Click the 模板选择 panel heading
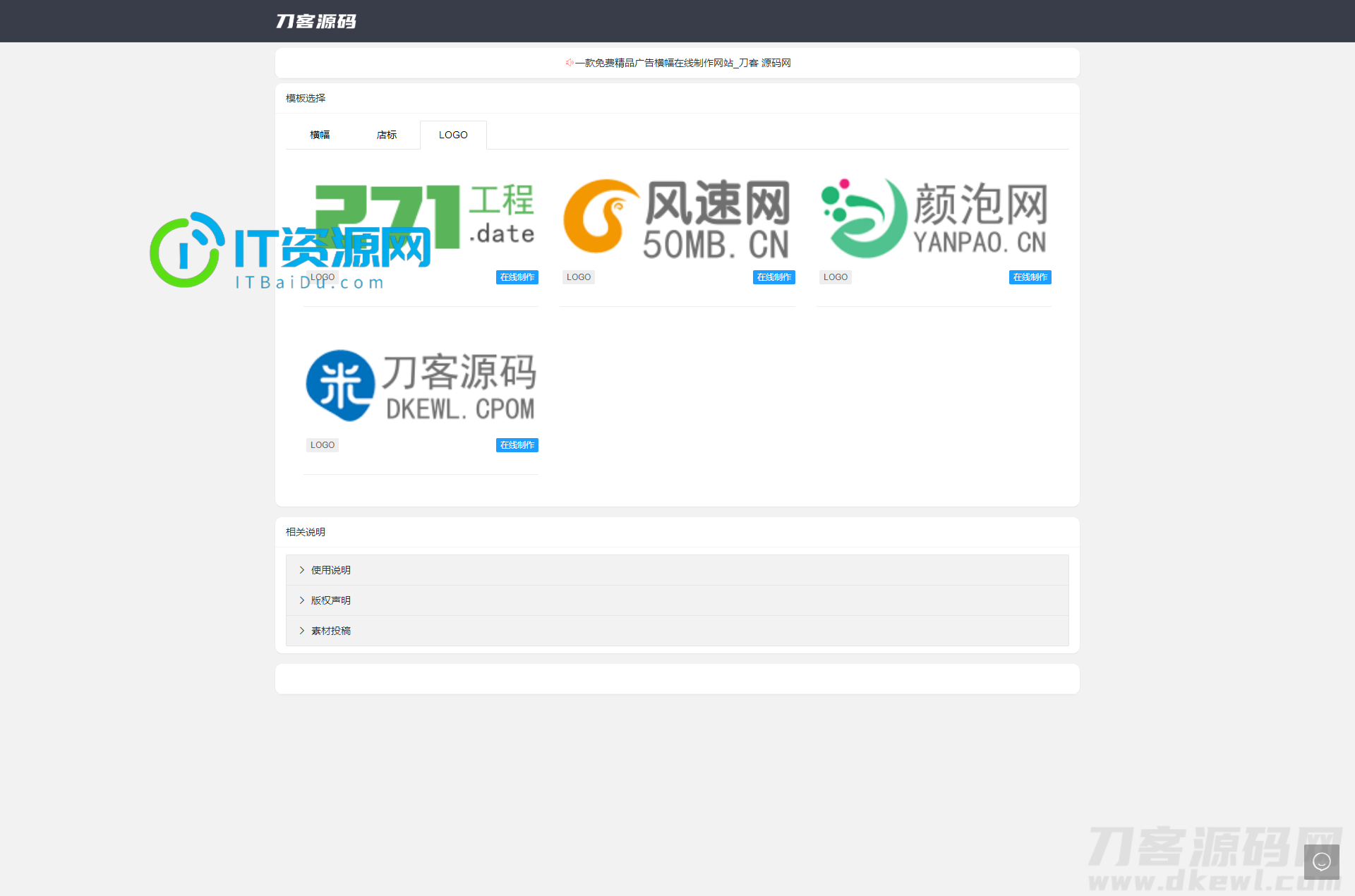Image resolution: width=1355 pixels, height=896 pixels. coord(306,98)
